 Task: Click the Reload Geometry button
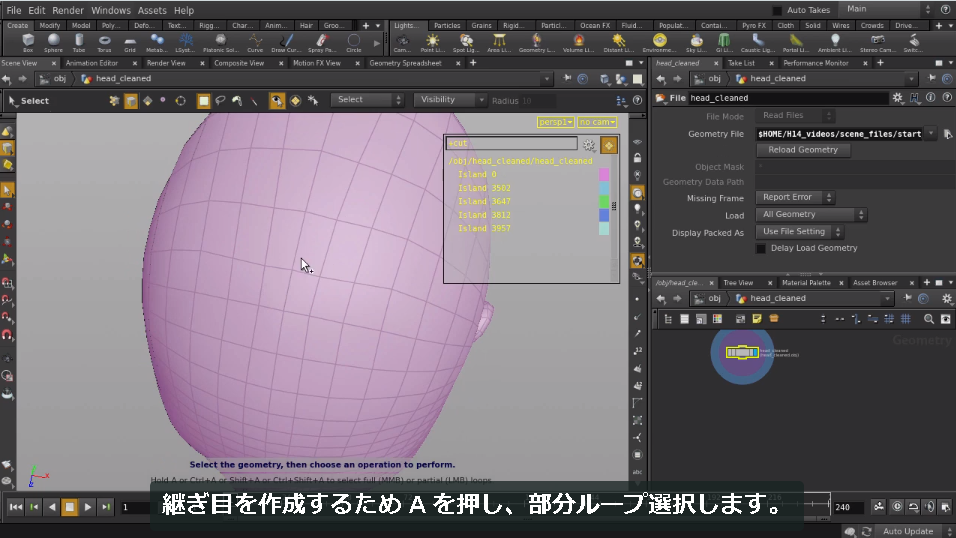click(803, 150)
